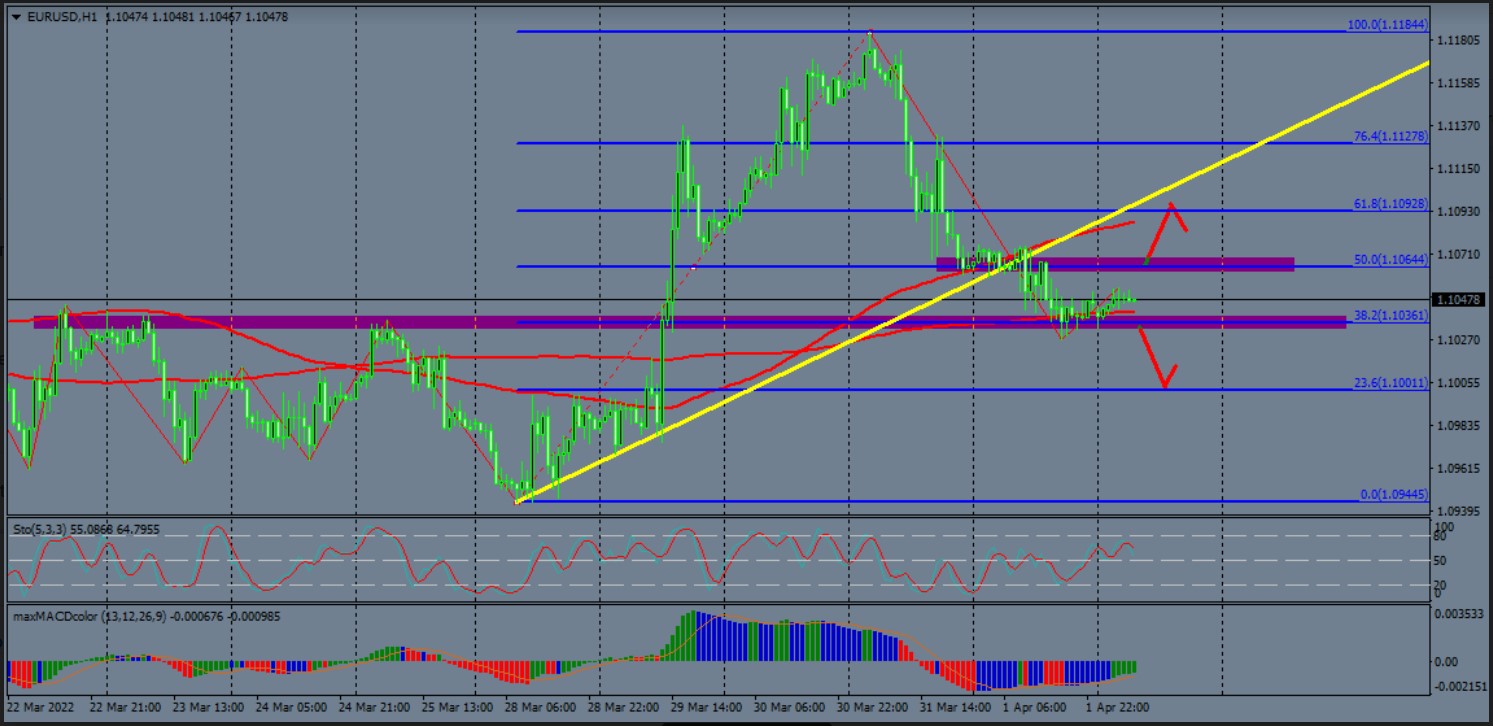Click the 1.11585 price scale value

(1459, 84)
